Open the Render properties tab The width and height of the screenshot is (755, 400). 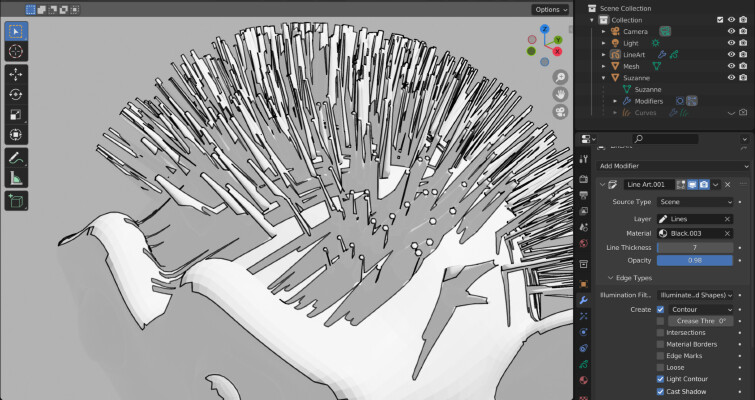click(x=583, y=179)
